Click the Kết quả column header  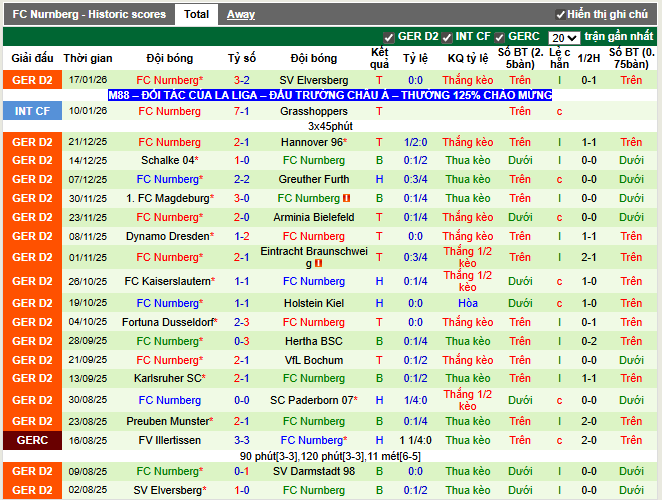(379, 58)
